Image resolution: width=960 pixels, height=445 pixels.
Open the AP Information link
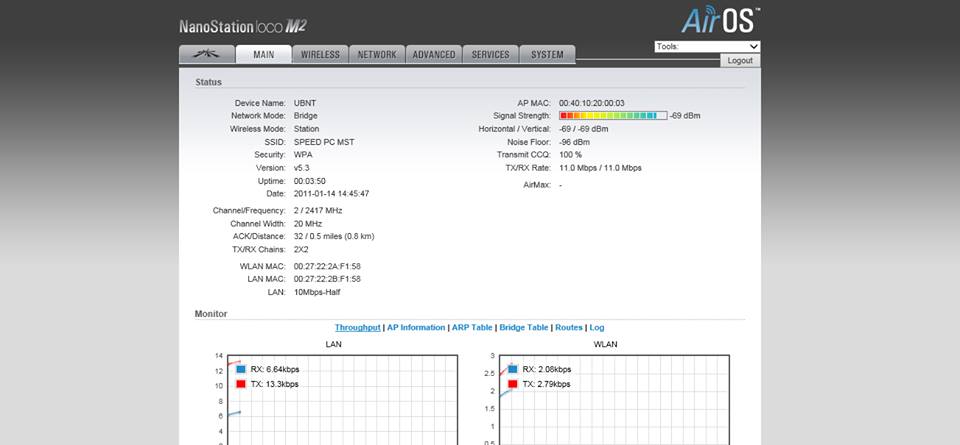[x=416, y=327]
